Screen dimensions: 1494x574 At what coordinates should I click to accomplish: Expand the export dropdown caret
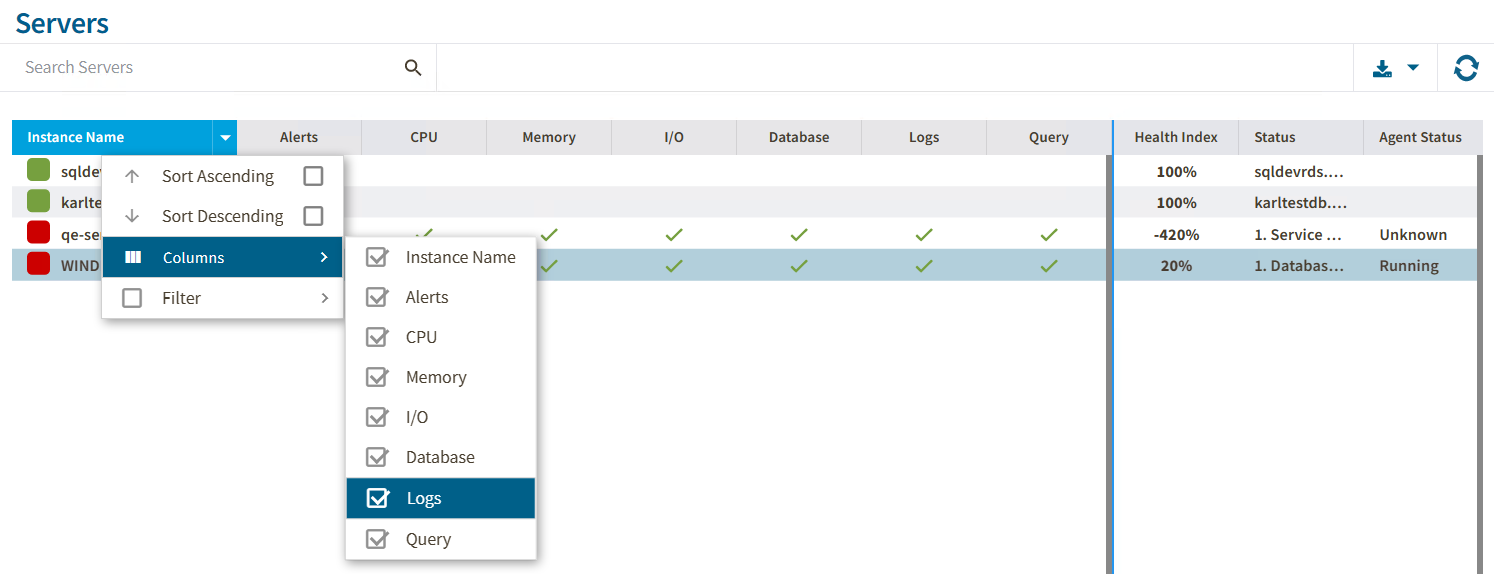[1413, 68]
